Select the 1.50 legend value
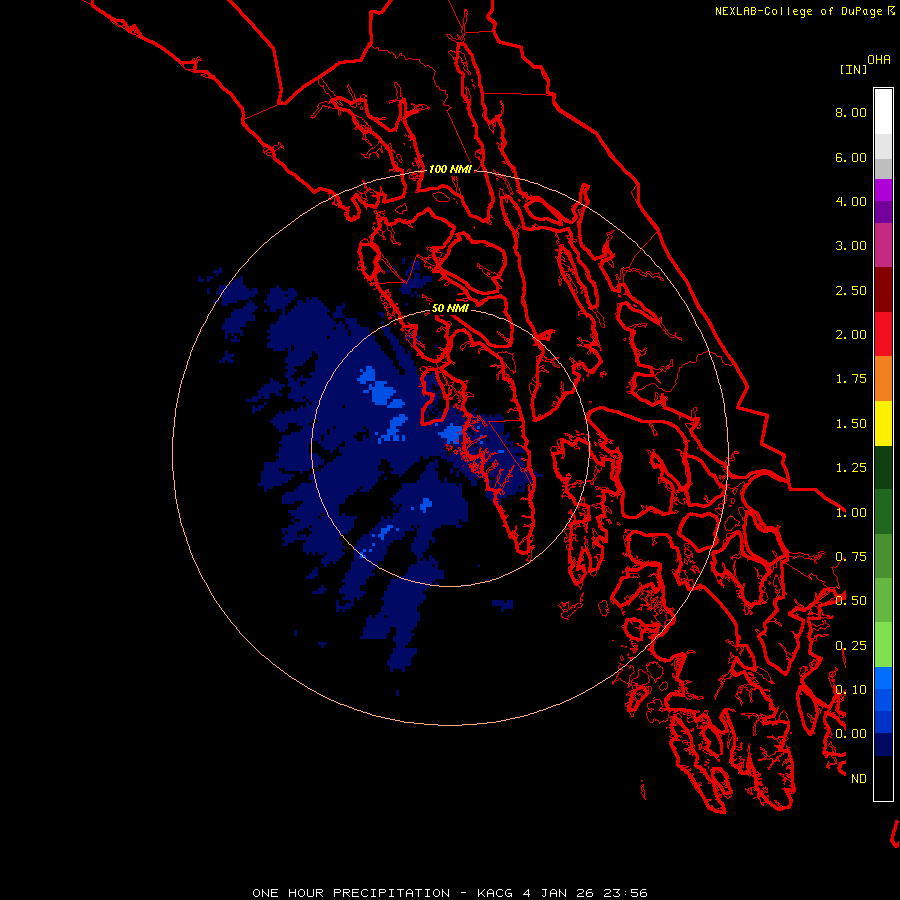Viewport: 900px width, 900px height. [851, 424]
